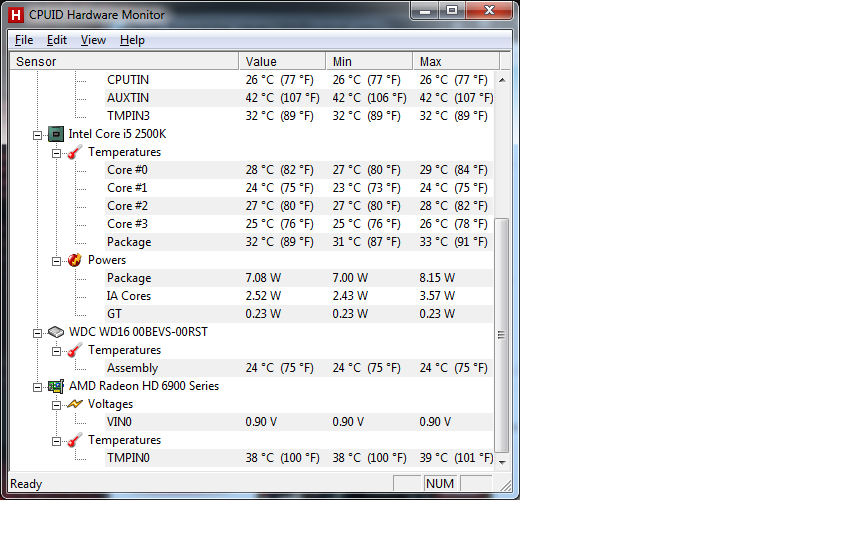Image resolution: width=864 pixels, height=540 pixels.
Task: Open the File menu
Action: [24, 40]
